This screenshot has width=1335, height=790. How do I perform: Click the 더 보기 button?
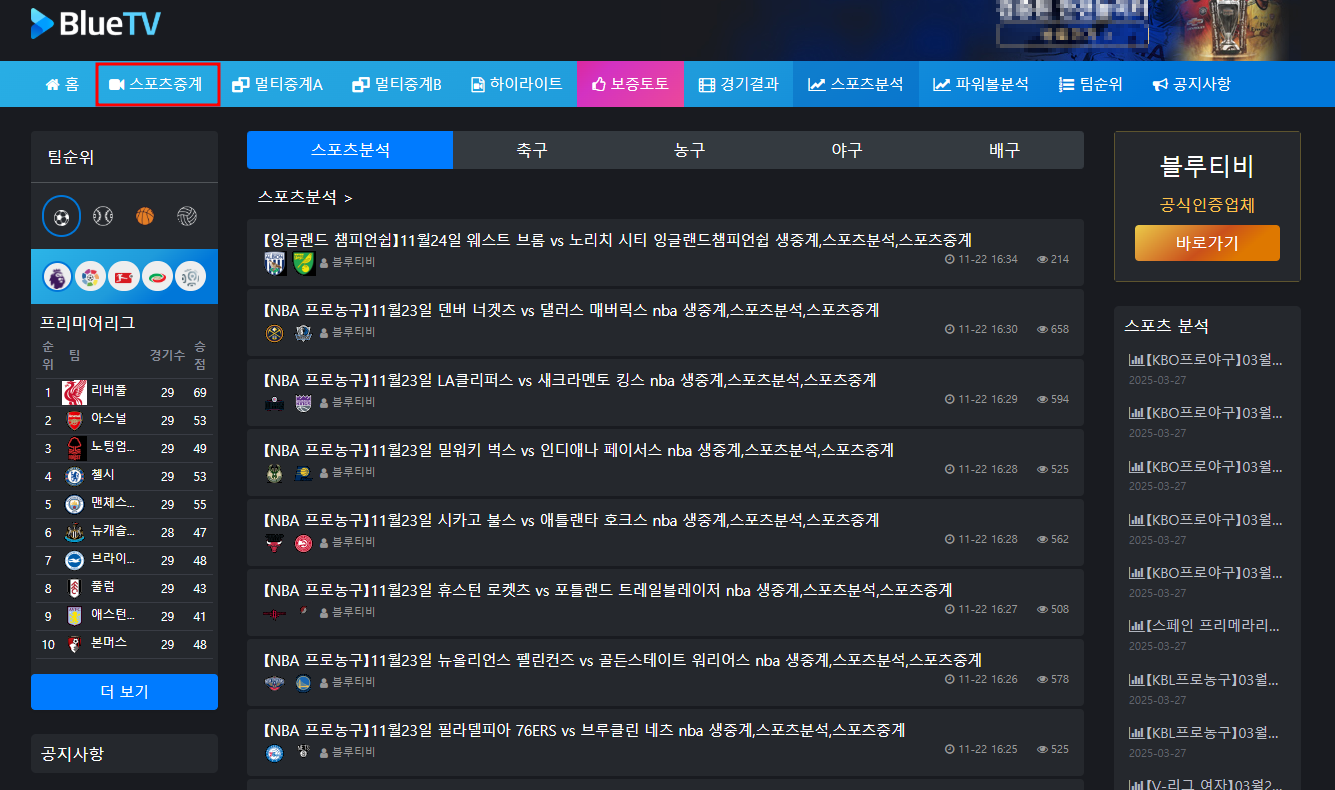tap(124, 692)
